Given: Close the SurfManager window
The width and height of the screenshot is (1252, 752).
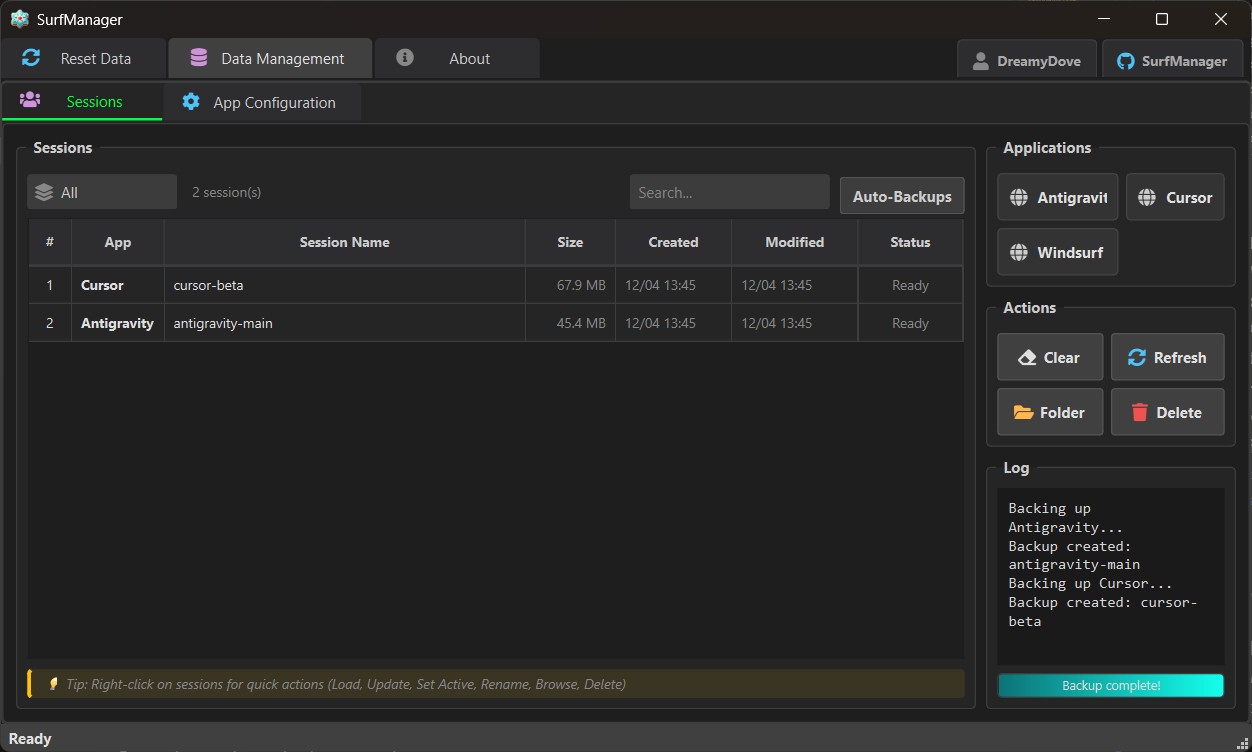Looking at the screenshot, I should [x=1221, y=19].
